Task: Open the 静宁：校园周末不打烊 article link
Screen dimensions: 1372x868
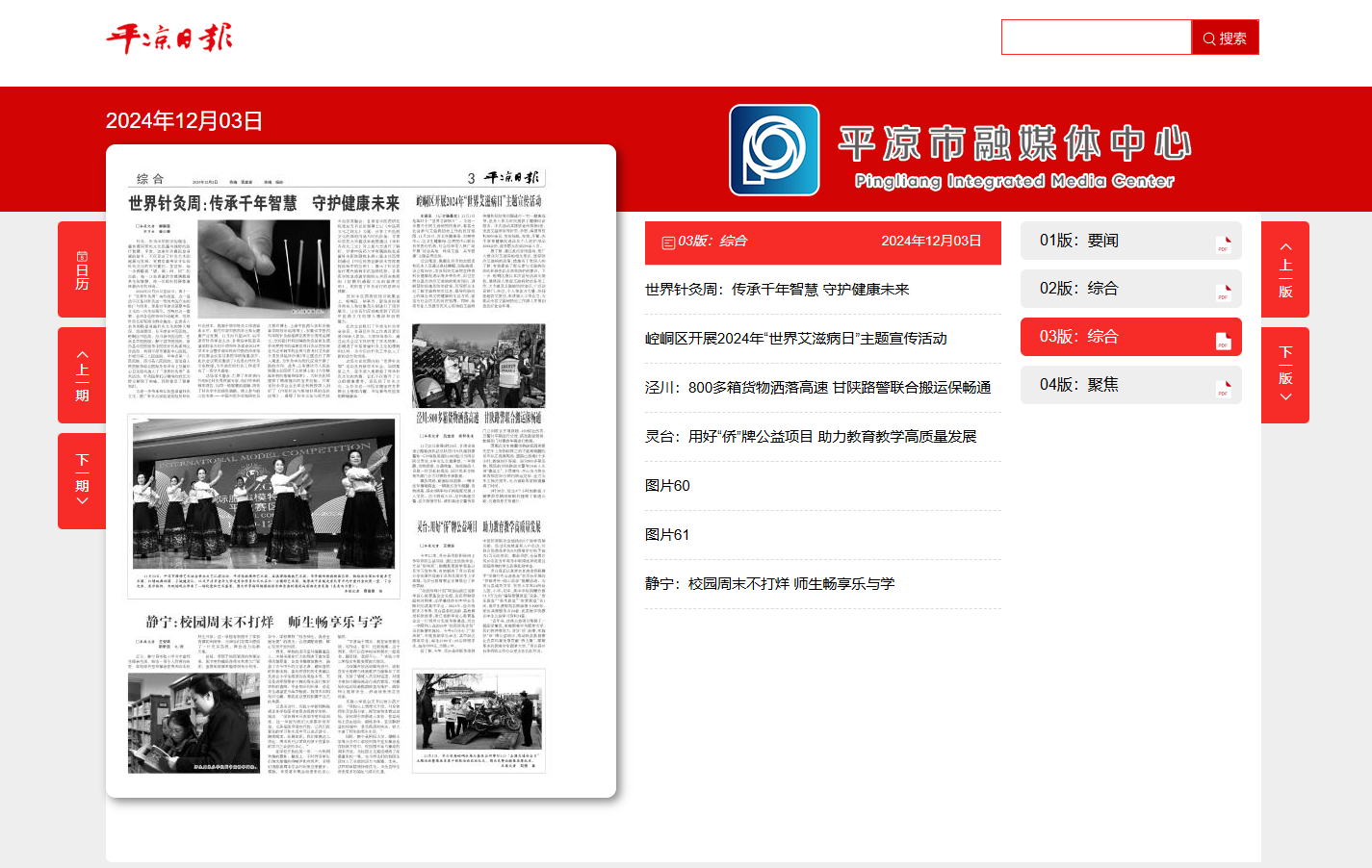Action: (769, 584)
